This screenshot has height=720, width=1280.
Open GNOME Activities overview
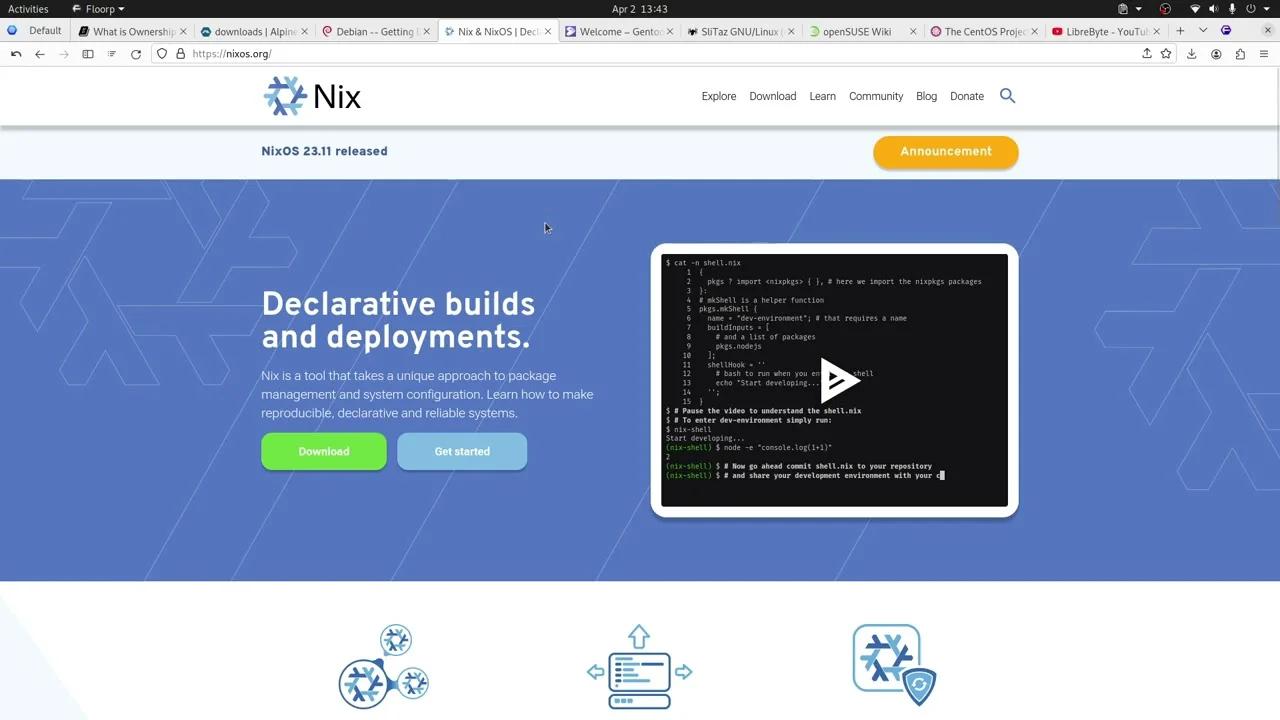pyautogui.click(x=28, y=9)
